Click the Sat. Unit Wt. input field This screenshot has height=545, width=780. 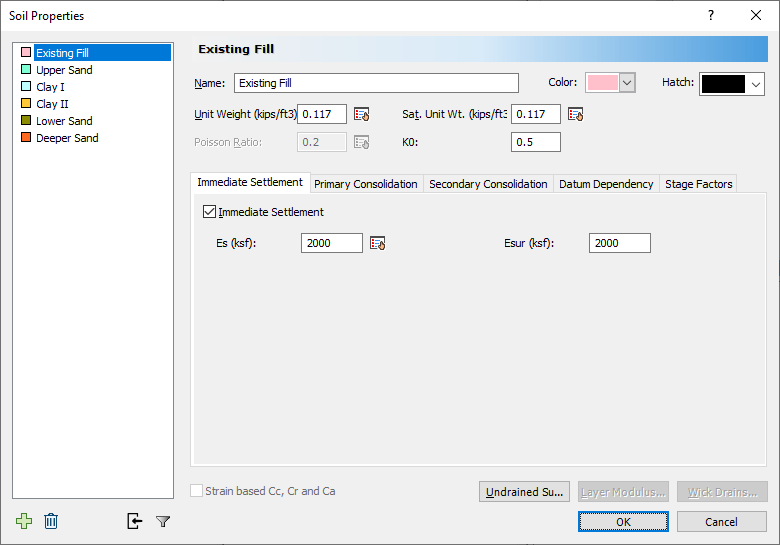pos(536,114)
